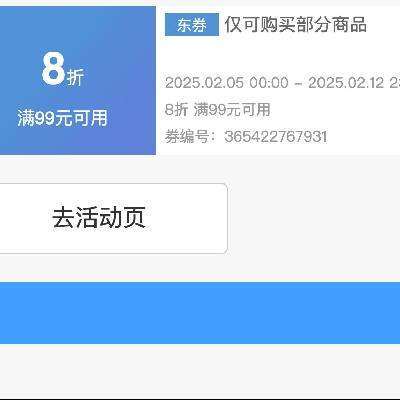Click gray 满99元可用 text under the dates
This screenshot has width=400, height=400.
[232, 109]
